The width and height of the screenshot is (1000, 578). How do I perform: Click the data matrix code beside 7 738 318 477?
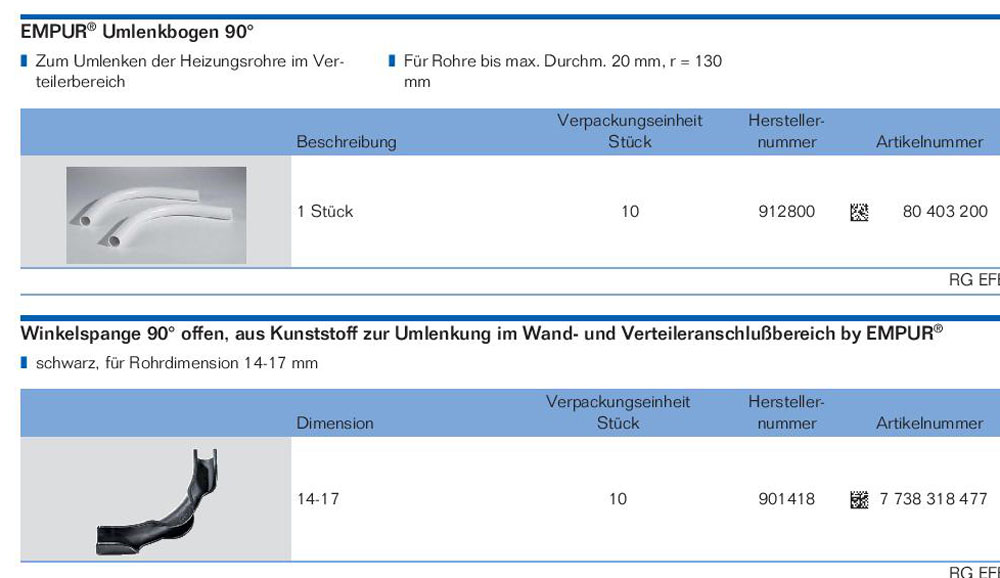859,500
